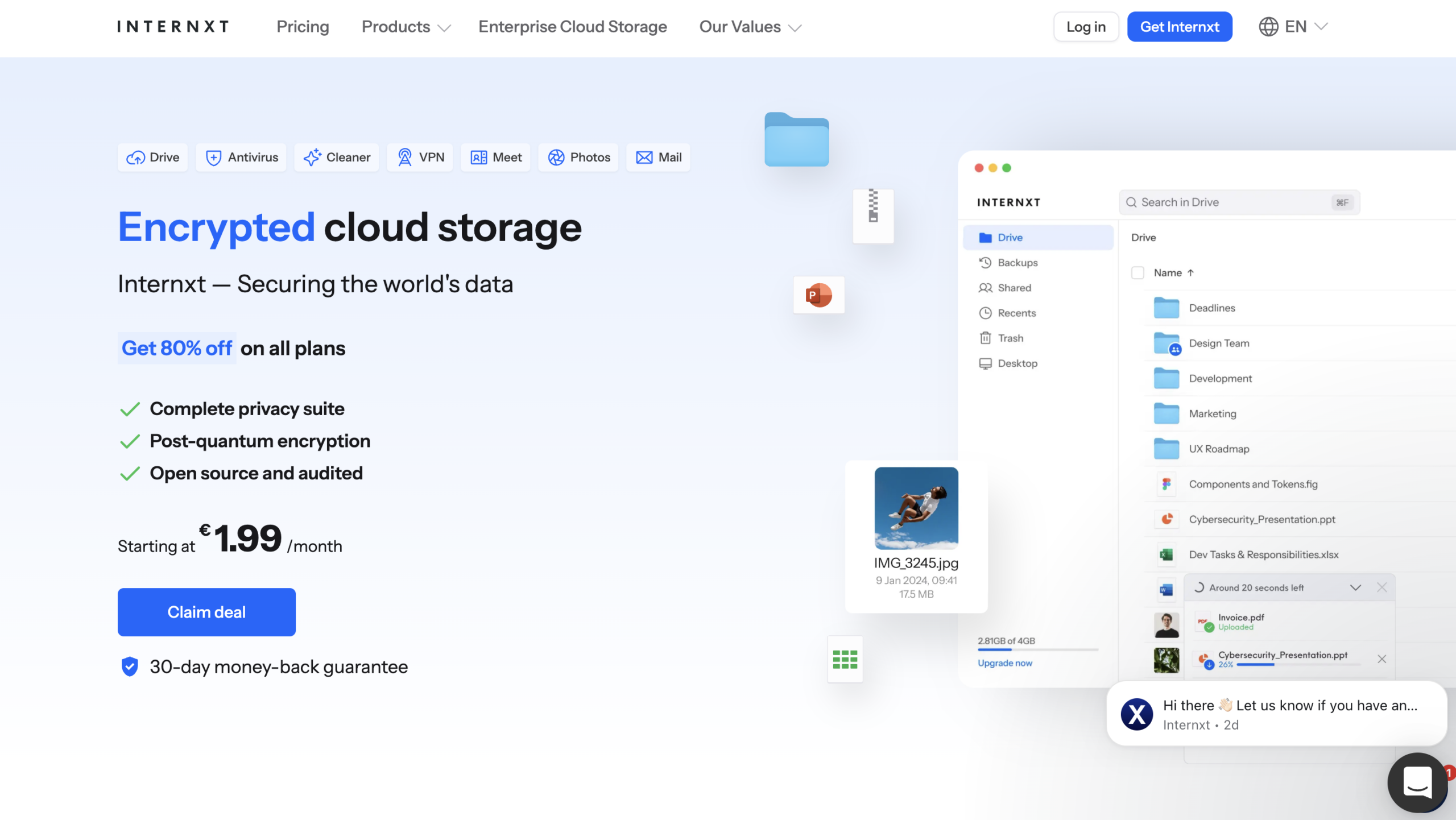Open the Internxt chat message popup
The height and width of the screenshot is (820, 1456).
click(x=1277, y=714)
